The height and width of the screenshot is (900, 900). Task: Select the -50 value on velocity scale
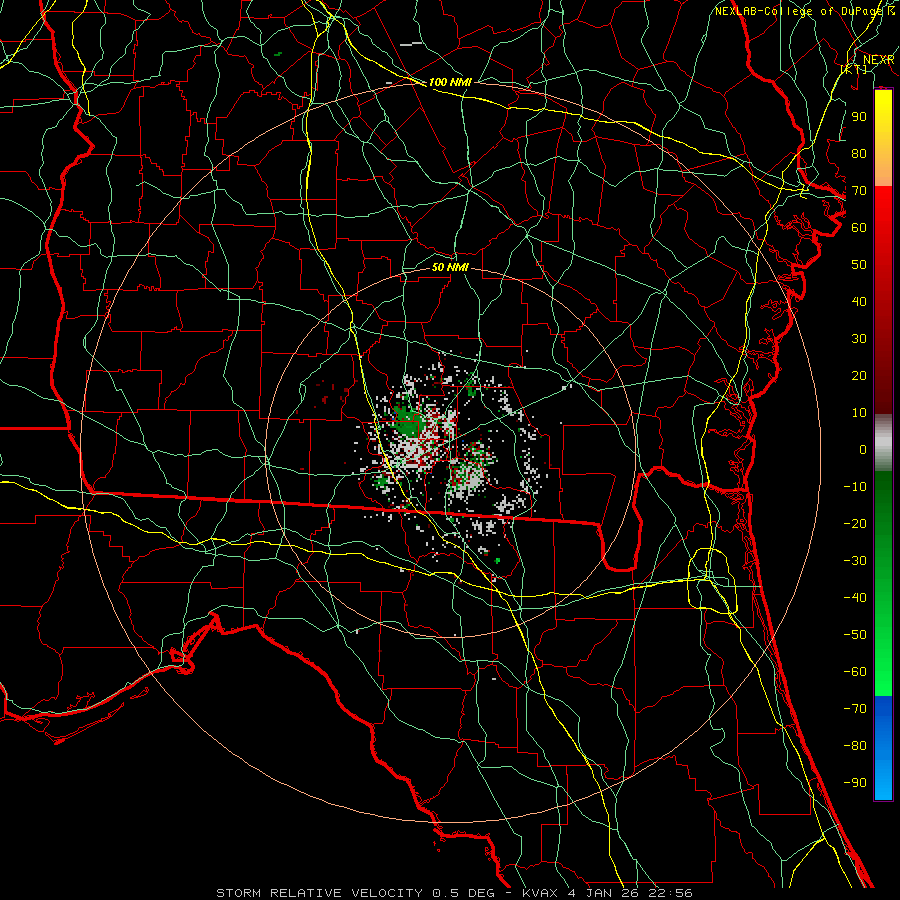point(855,635)
